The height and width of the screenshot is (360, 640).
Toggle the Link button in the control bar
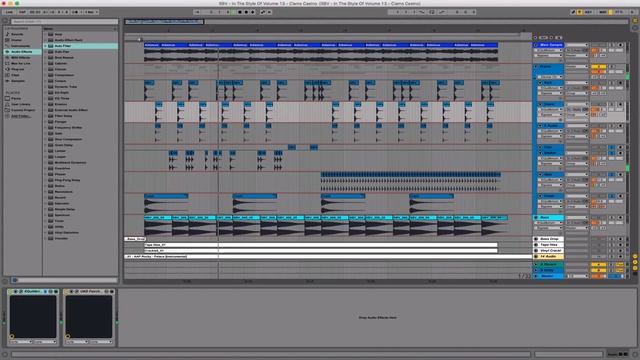tap(9, 12)
